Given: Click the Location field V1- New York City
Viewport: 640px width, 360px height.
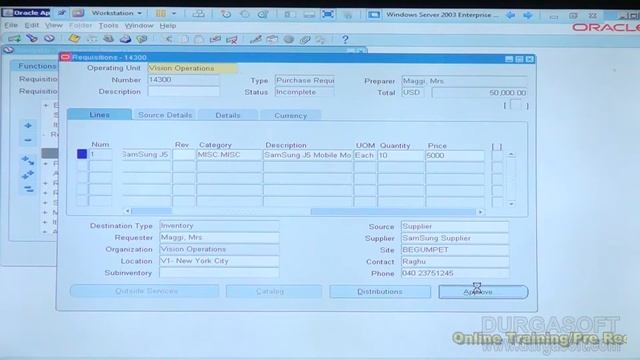Looking at the screenshot, I should pos(219,261).
